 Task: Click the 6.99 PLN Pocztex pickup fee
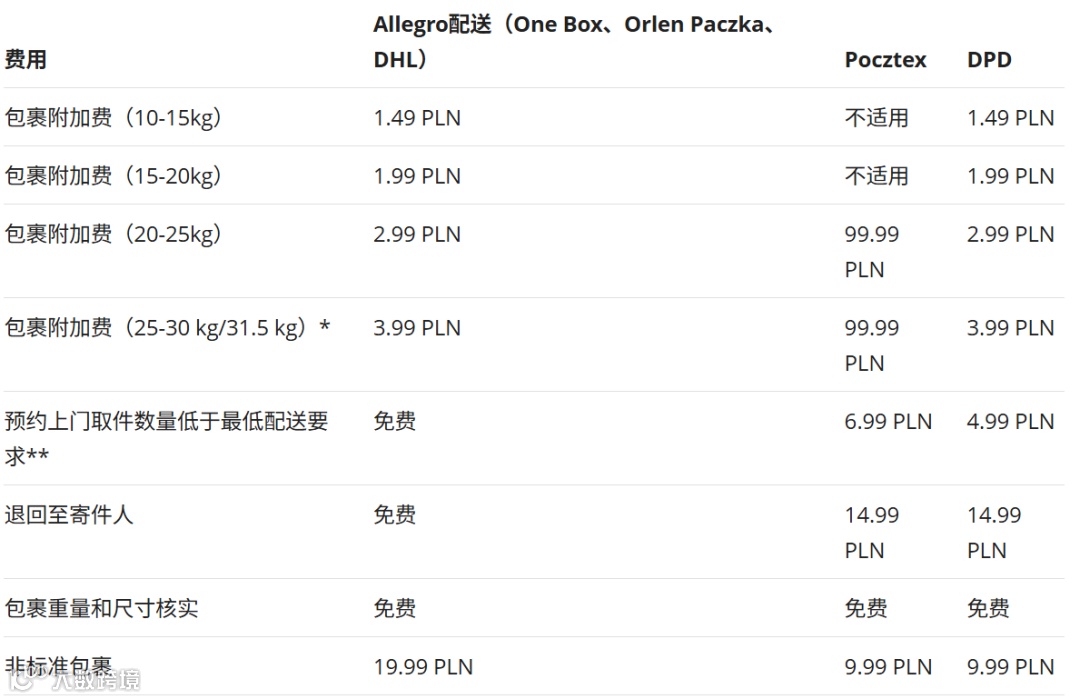(x=888, y=422)
